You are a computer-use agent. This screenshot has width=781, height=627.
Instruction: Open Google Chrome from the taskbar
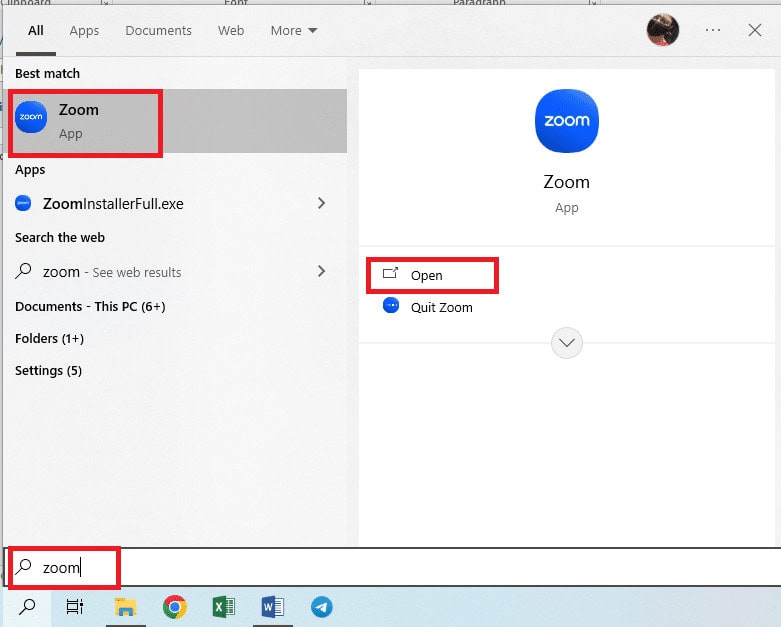(x=175, y=607)
